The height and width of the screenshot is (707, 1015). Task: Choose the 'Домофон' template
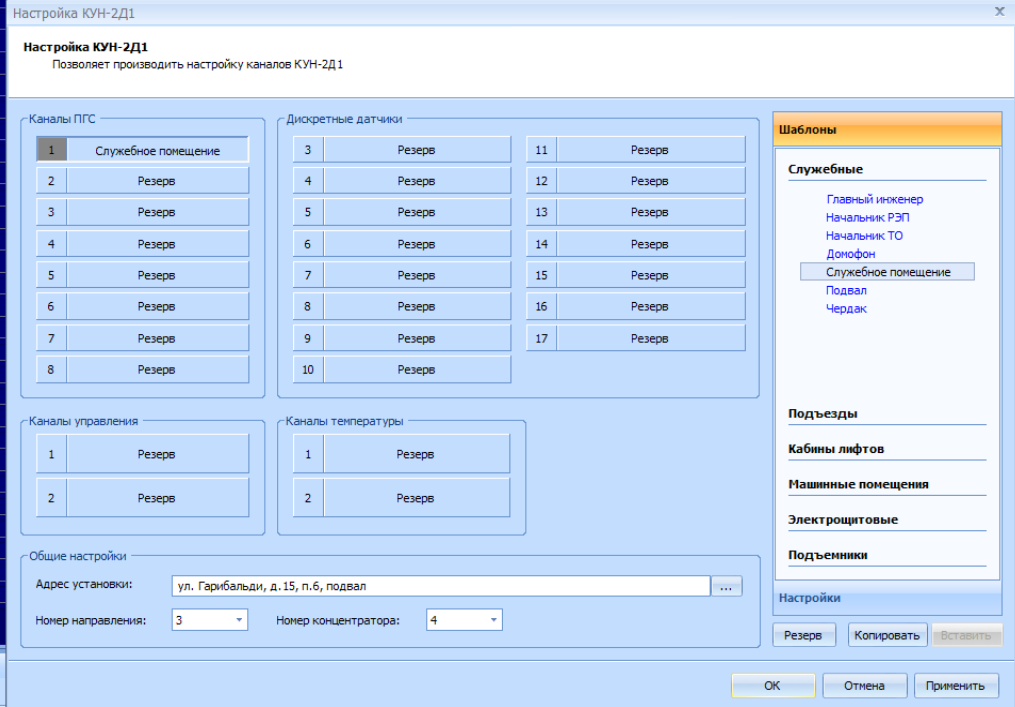tap(850, 254)
